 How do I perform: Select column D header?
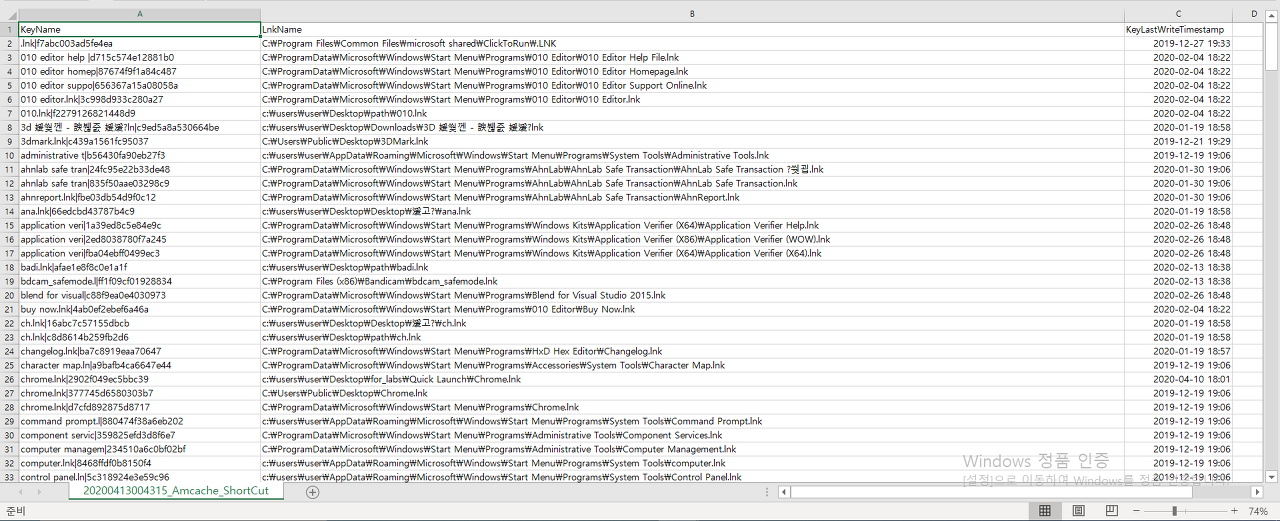1254,14
